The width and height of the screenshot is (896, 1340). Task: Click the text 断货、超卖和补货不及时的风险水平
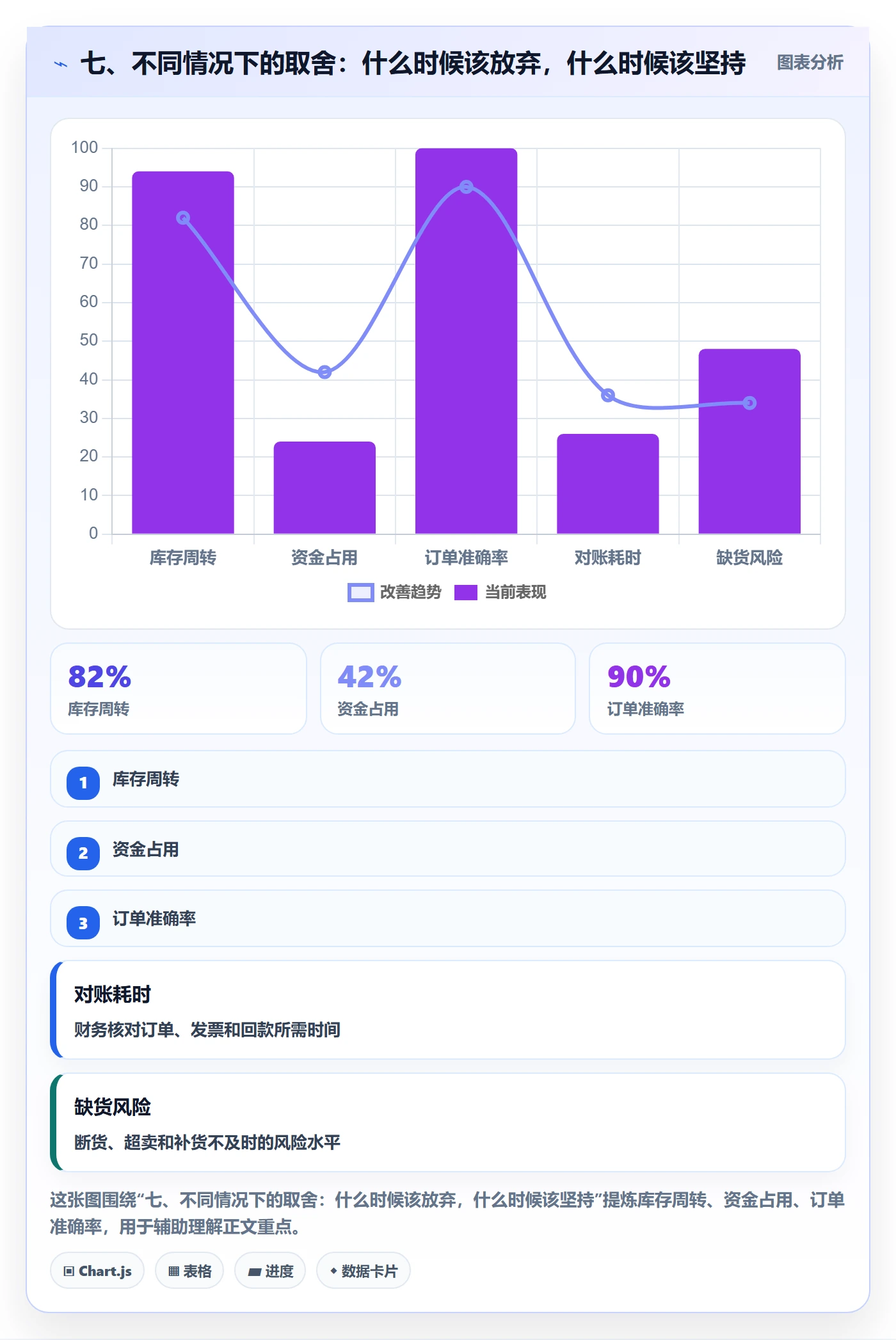click(207, 1142)
